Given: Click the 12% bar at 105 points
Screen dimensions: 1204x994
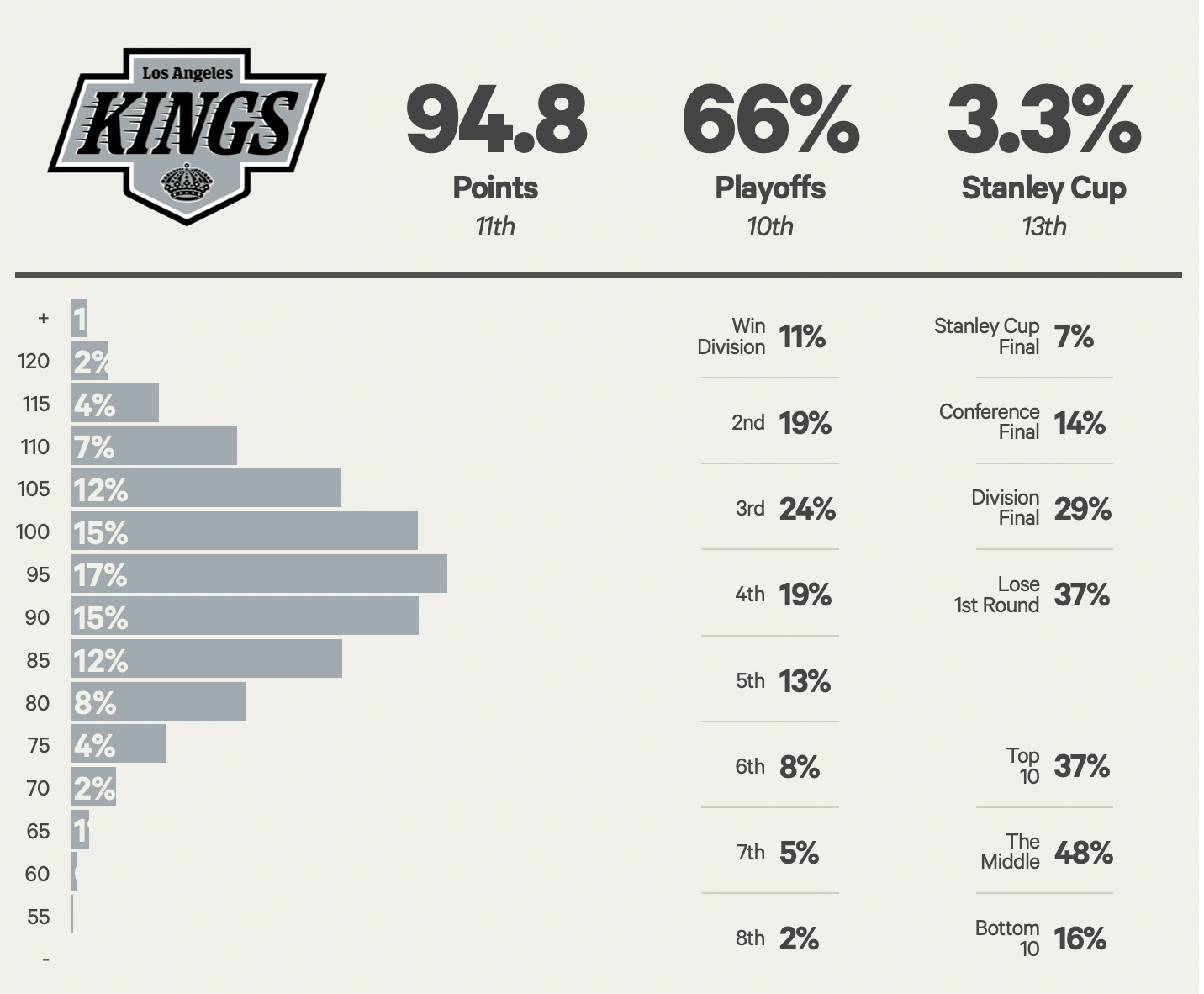Looking at the screenshot, I should pos(206,489).
